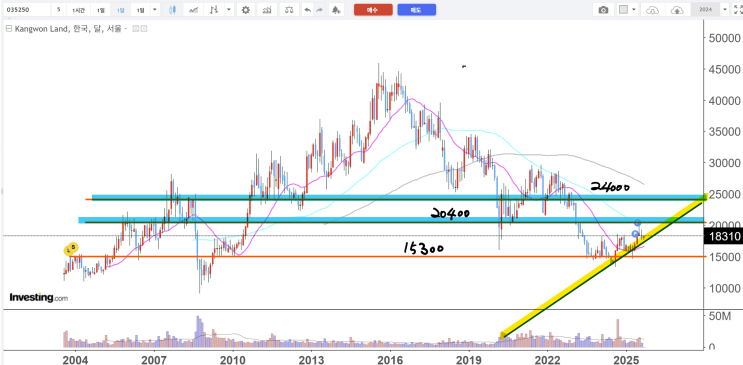Open chart settings gear icon
This screenshot has width=743, height=365.
pyautogui.click(x=245, y=9)
